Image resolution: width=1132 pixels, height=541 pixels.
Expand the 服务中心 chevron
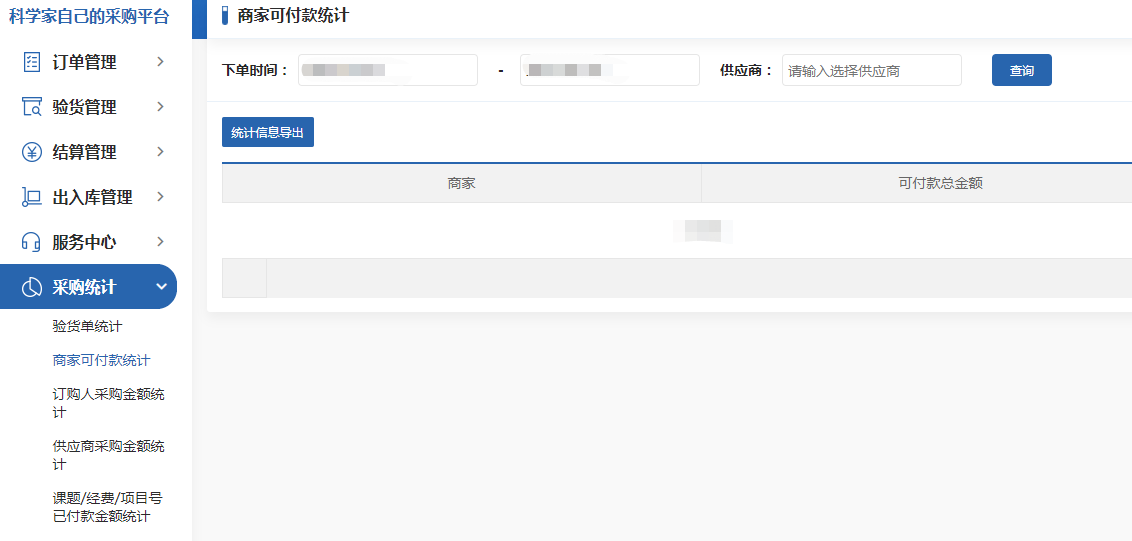click(161, 242)
